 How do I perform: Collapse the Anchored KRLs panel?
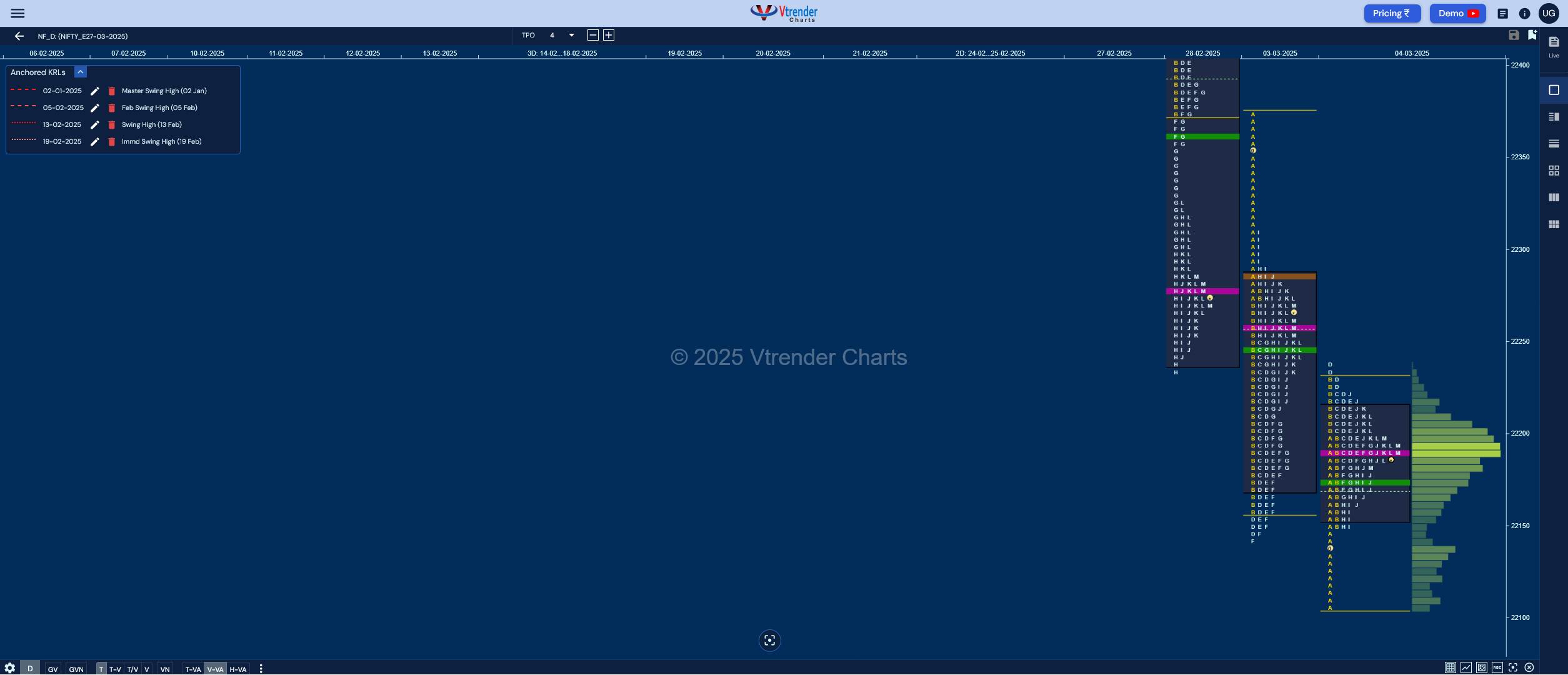point(79,72)
